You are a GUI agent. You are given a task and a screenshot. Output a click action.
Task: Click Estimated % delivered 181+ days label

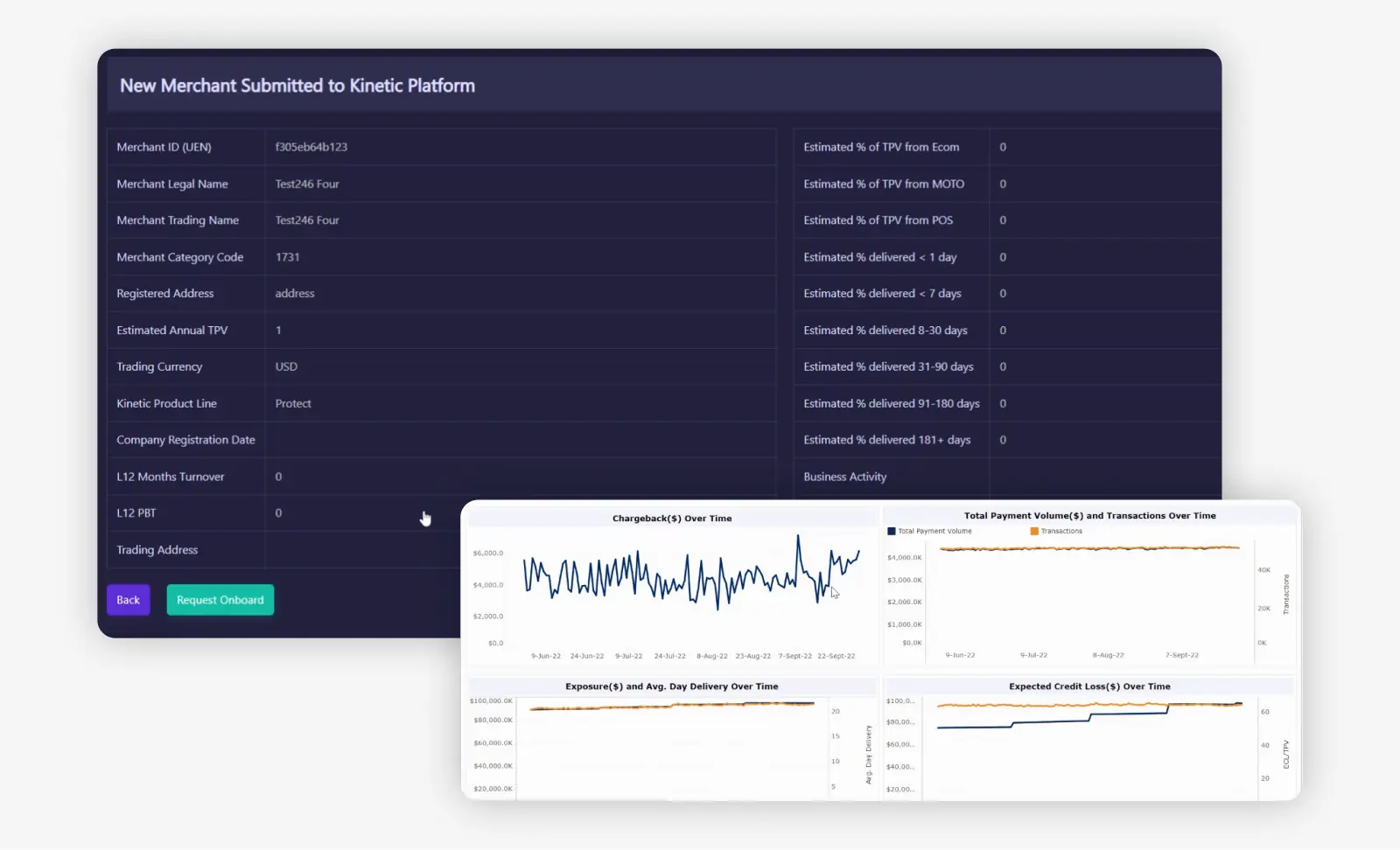click(887, 440)
